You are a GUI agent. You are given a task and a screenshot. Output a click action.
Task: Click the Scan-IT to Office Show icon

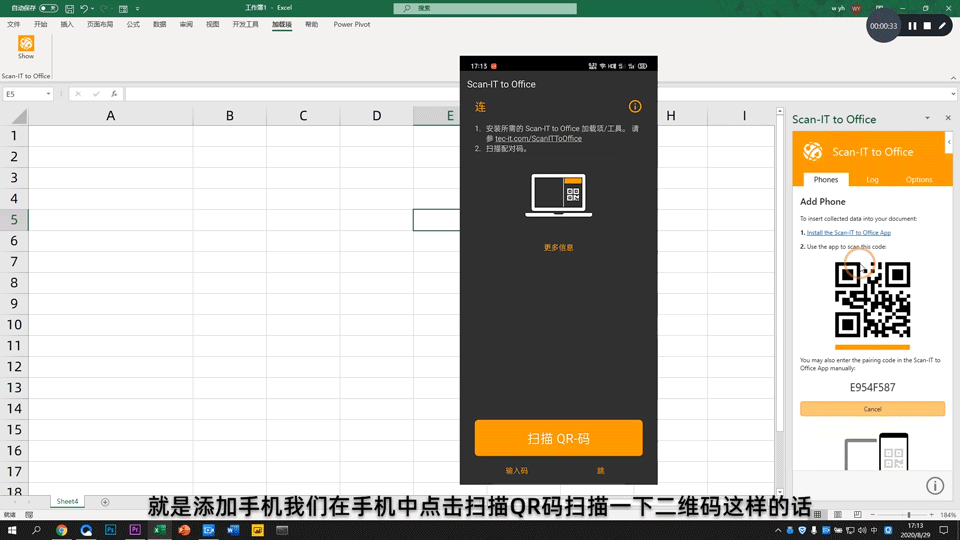click(x=26, y=47)
